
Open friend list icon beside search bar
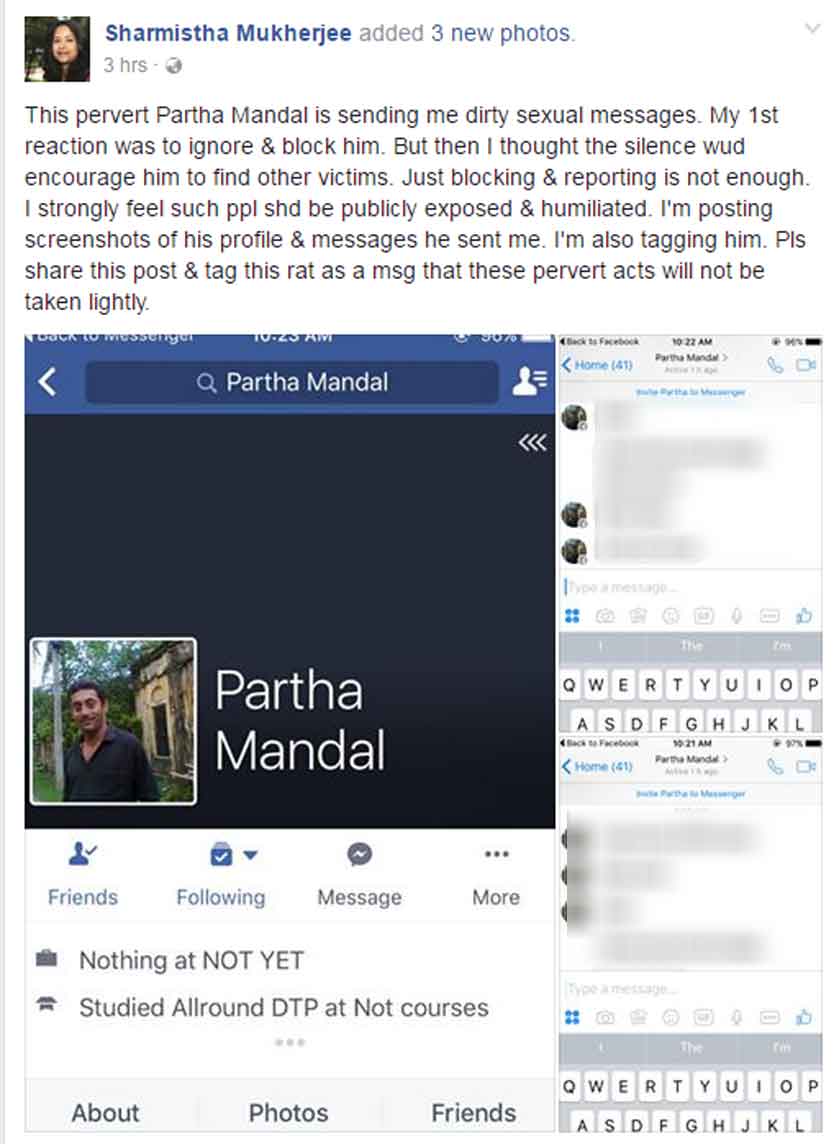(x=529, y=380)
